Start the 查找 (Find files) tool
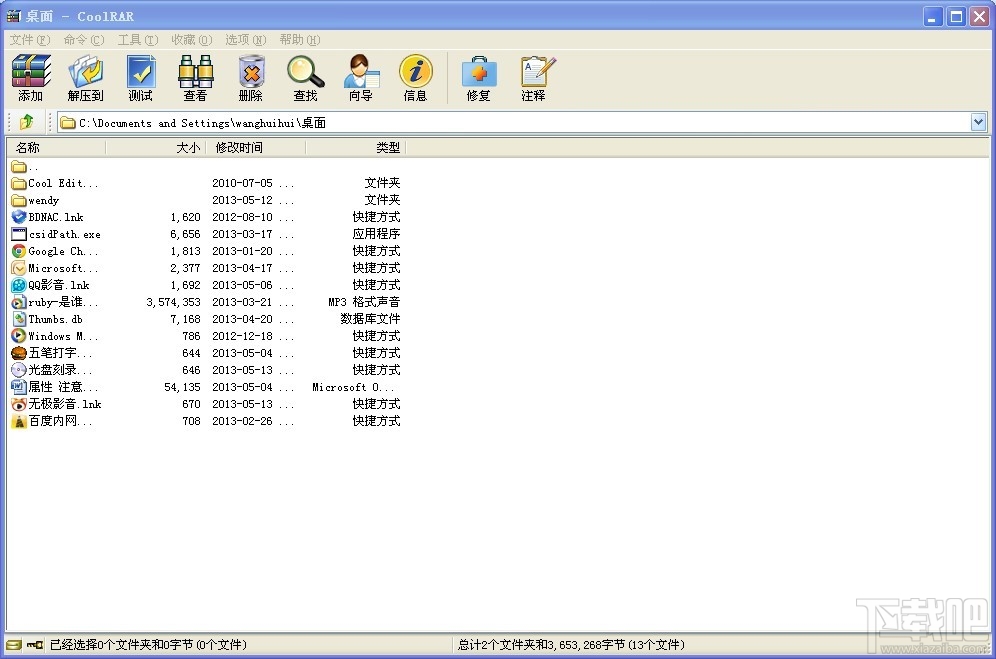The image size is (996, 659). 305,78
